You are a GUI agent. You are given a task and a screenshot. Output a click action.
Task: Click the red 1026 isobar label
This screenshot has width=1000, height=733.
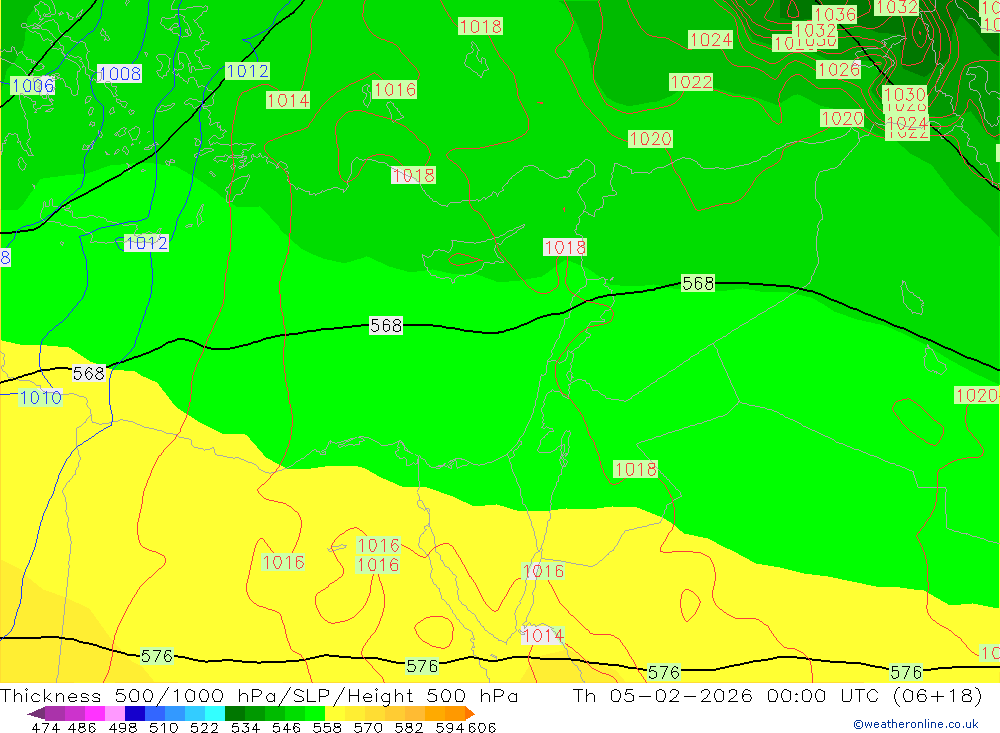pos(839,69)
